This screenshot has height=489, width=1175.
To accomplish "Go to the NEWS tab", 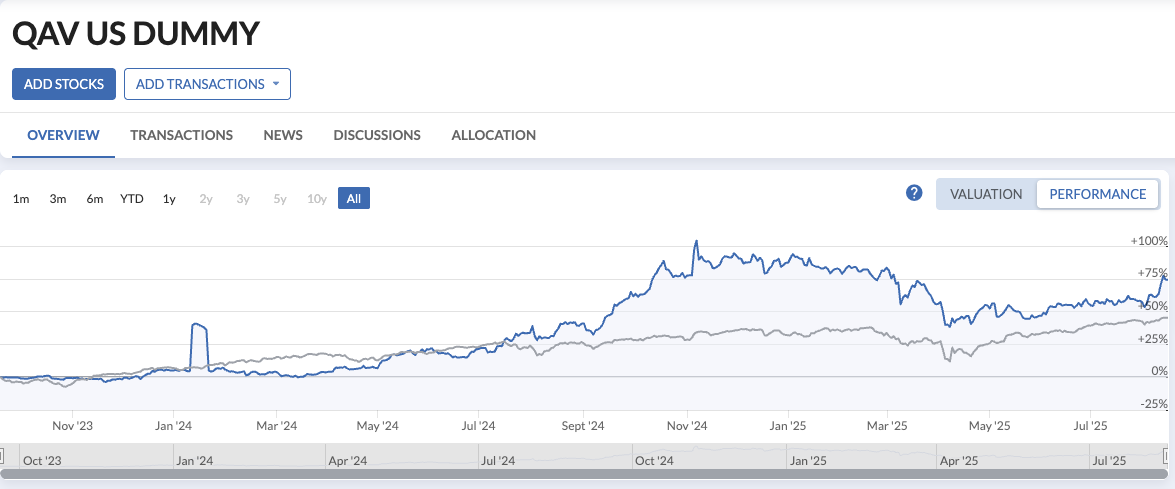I will 283,136.
